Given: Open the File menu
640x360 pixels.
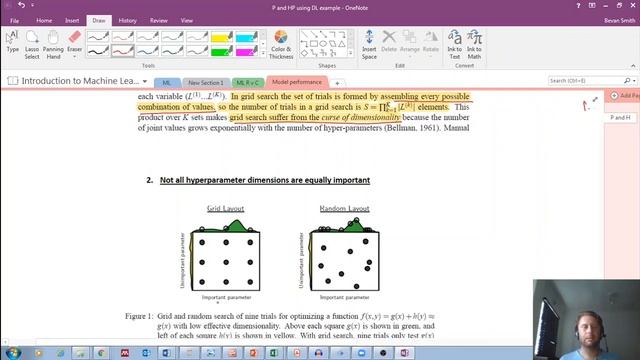Looking at the screenshot, I should tap(14, 20).
